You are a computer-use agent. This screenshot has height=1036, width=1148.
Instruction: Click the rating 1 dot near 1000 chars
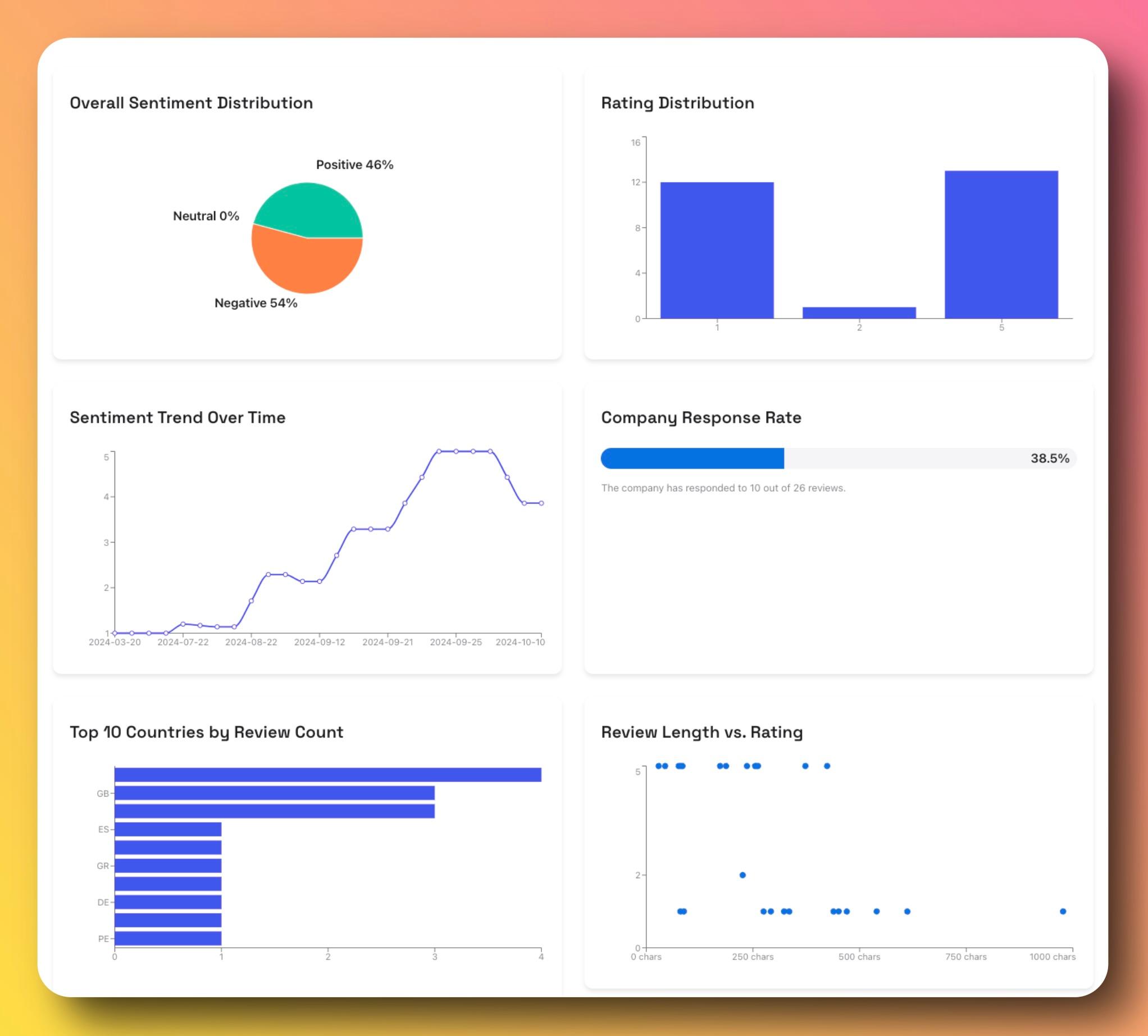coord(1063,911)
